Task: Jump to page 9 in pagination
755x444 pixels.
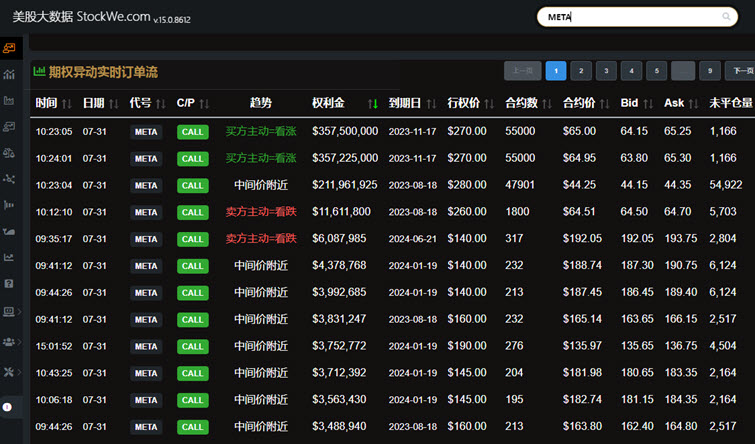Action: click(x=710, y=71)
